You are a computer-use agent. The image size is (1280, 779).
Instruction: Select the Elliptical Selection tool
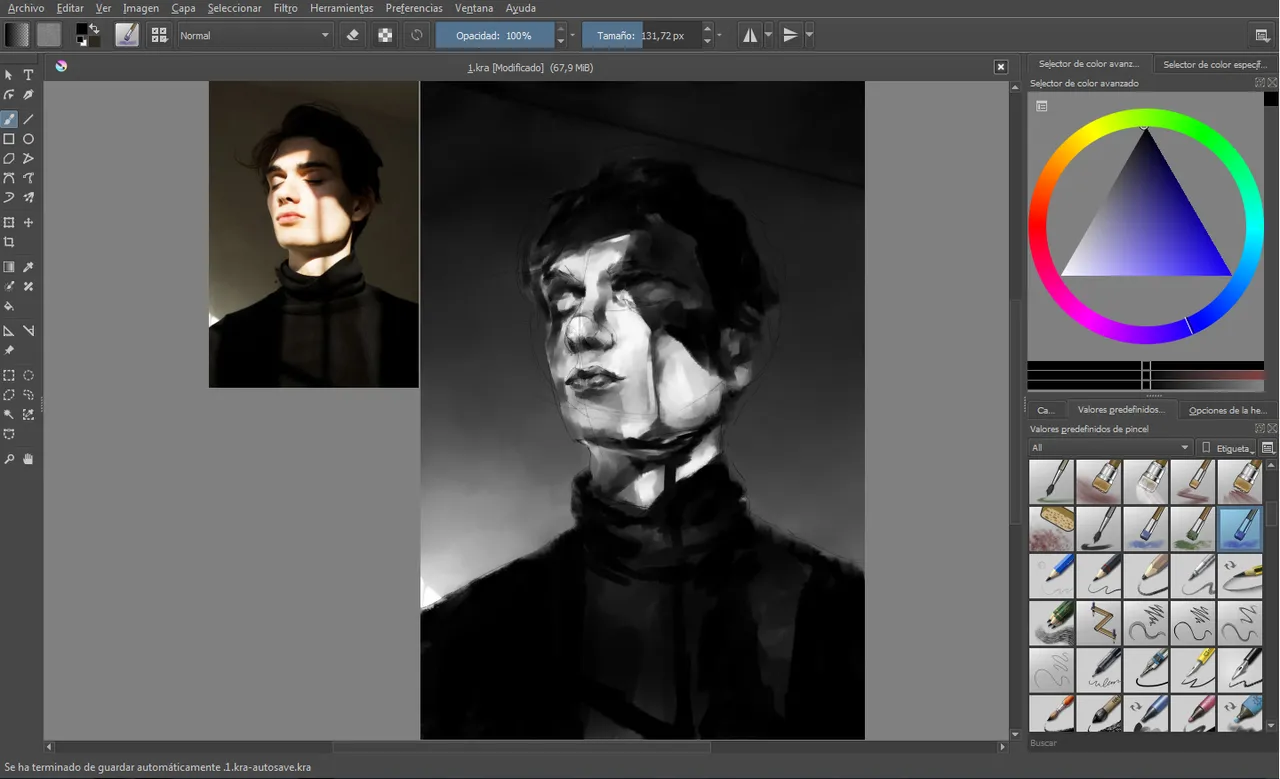[28, 375]
